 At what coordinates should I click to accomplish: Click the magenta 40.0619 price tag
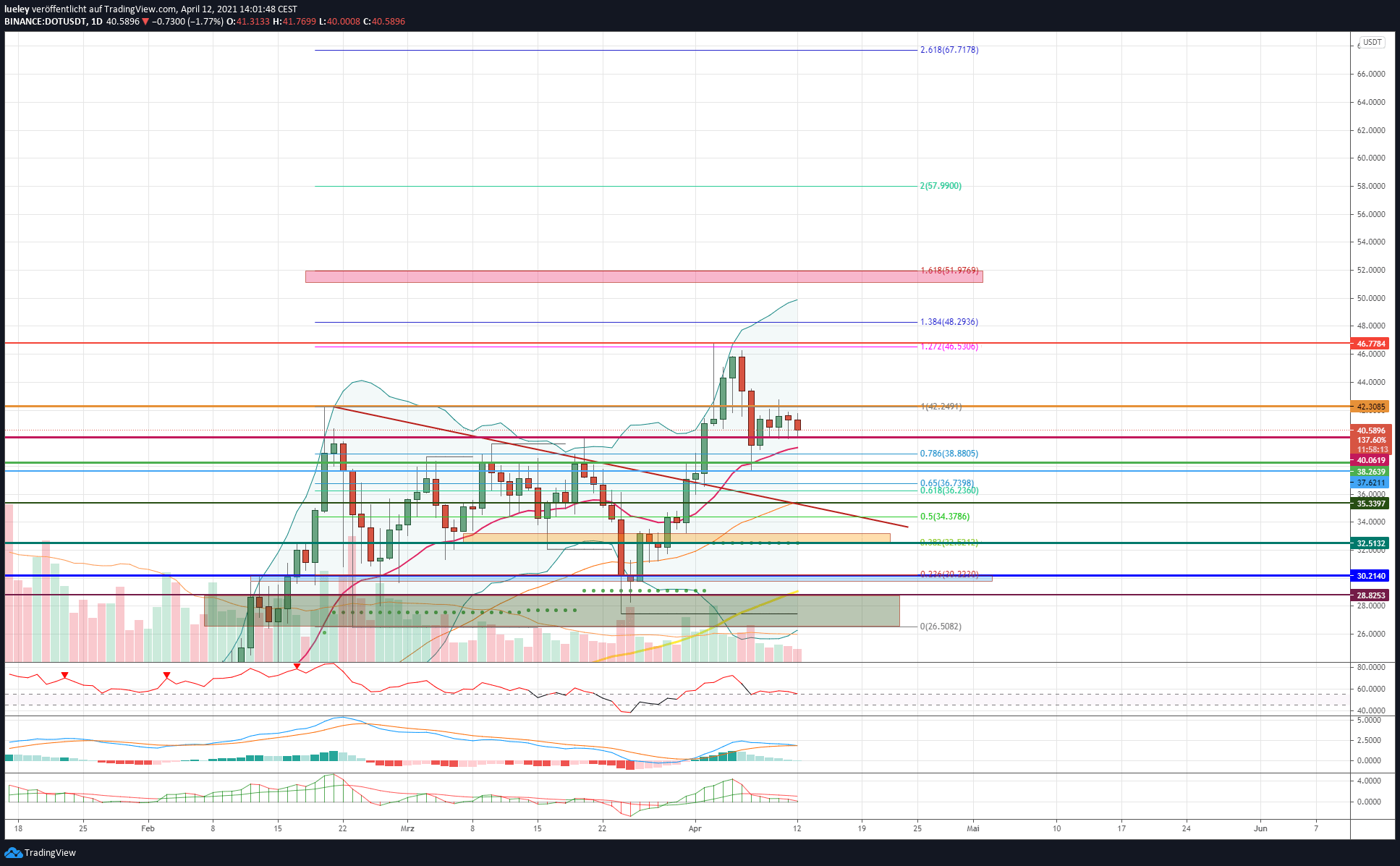(x=1371, y=460)
